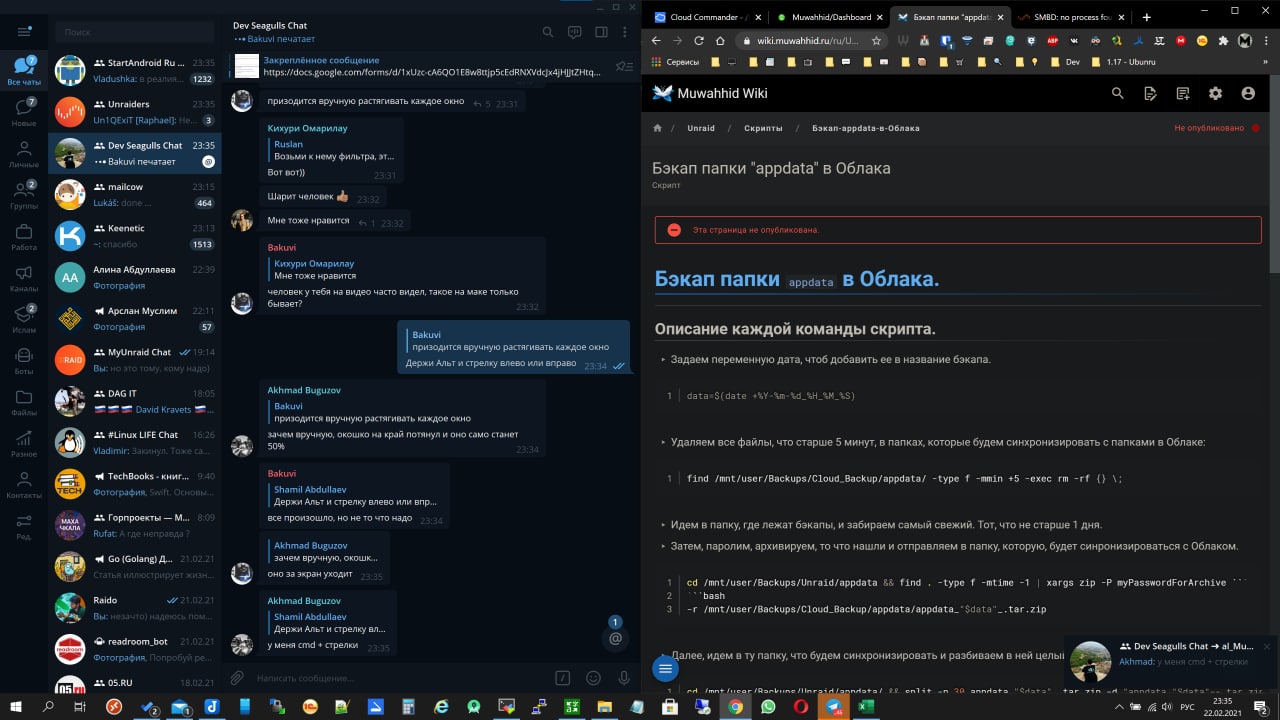The width and height of the screenshot is (1280, 720).
Task: Open Telegram from Windows taskbar
Action: pos(832,706)
